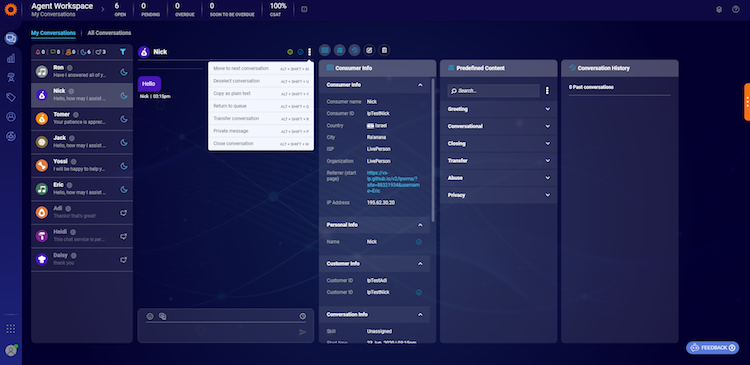750x365 pixels.
Task: Collapse the Personal Info section
Action: 420,225
